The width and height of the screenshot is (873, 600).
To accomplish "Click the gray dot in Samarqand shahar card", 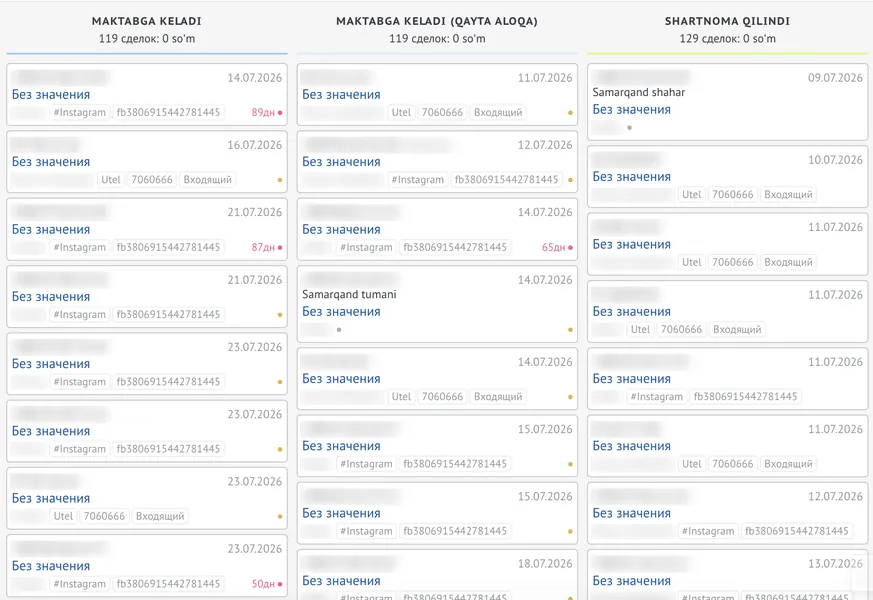I will point(629,127).
